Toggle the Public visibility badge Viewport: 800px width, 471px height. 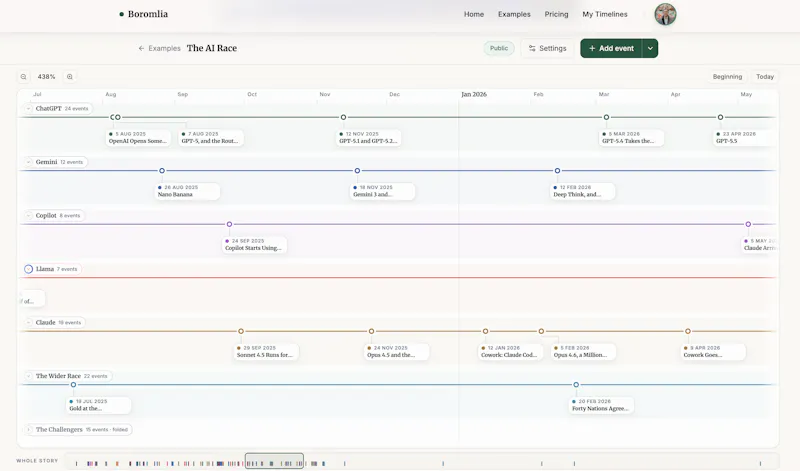pyautogui.click(x=498, y=48)
